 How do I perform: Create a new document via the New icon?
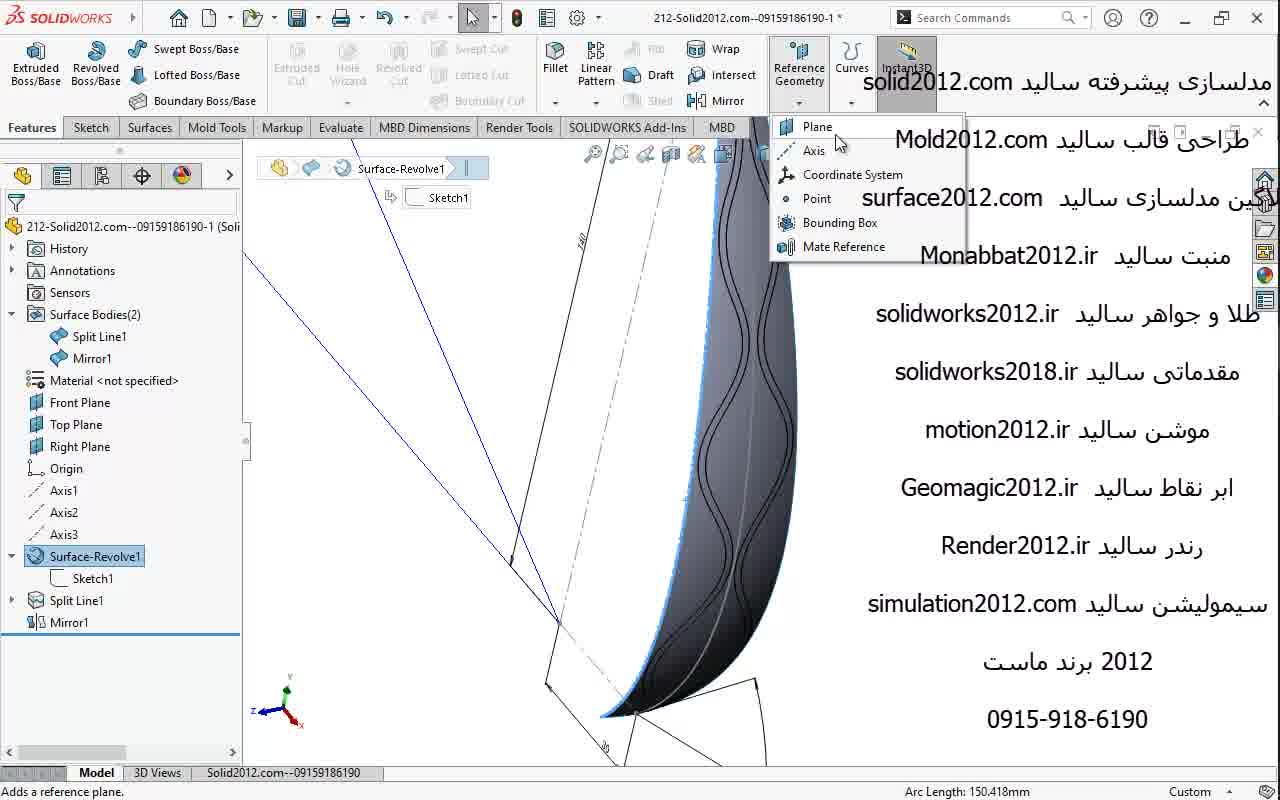pos(209,18)
